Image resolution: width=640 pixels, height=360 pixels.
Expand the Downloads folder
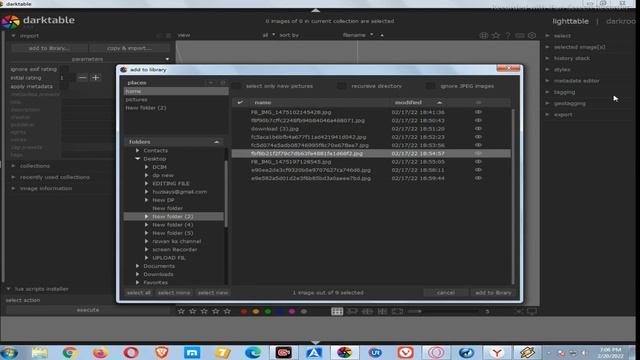tap(138, 274)
